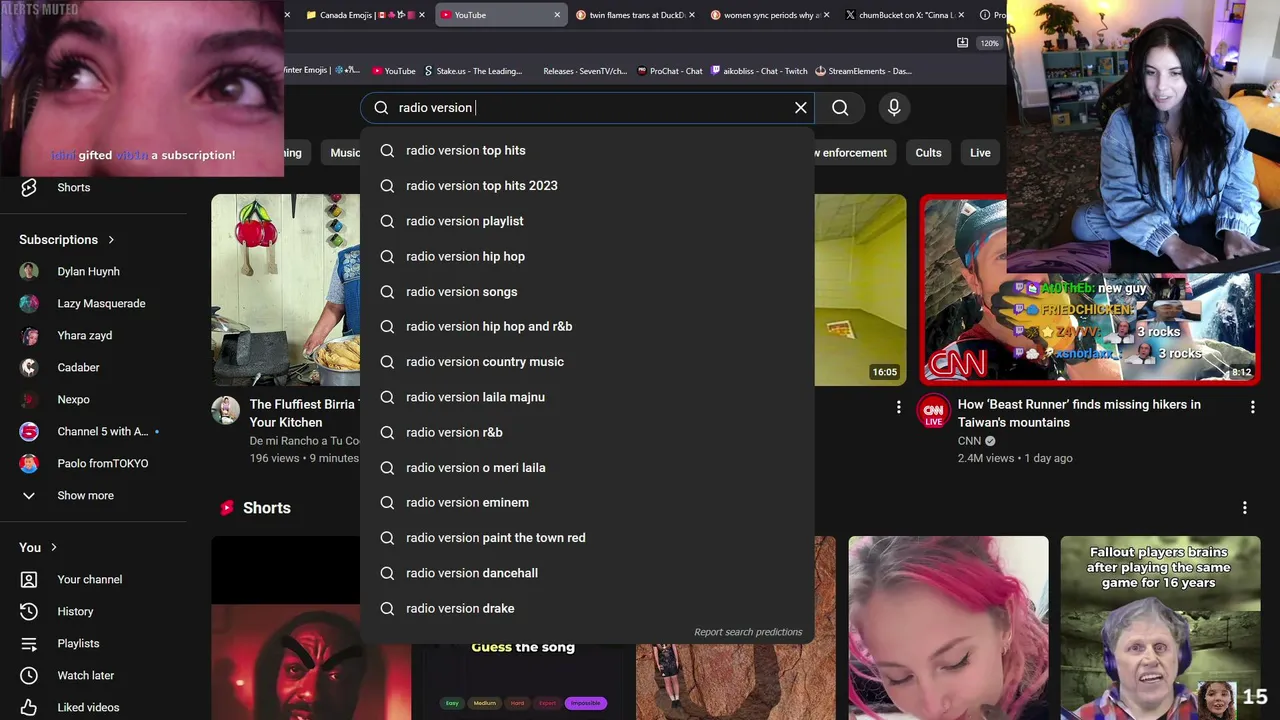Image resolution: width=1280 pixels, height=720 pixels.
Task: Open the Fluffiest Birria video thumbnail
Action: [286, 290]
